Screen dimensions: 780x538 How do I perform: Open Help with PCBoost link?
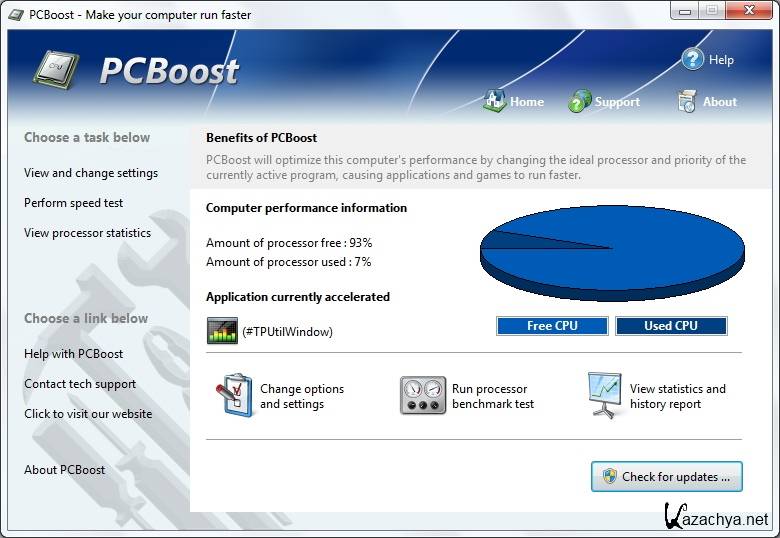click(74, 354)
